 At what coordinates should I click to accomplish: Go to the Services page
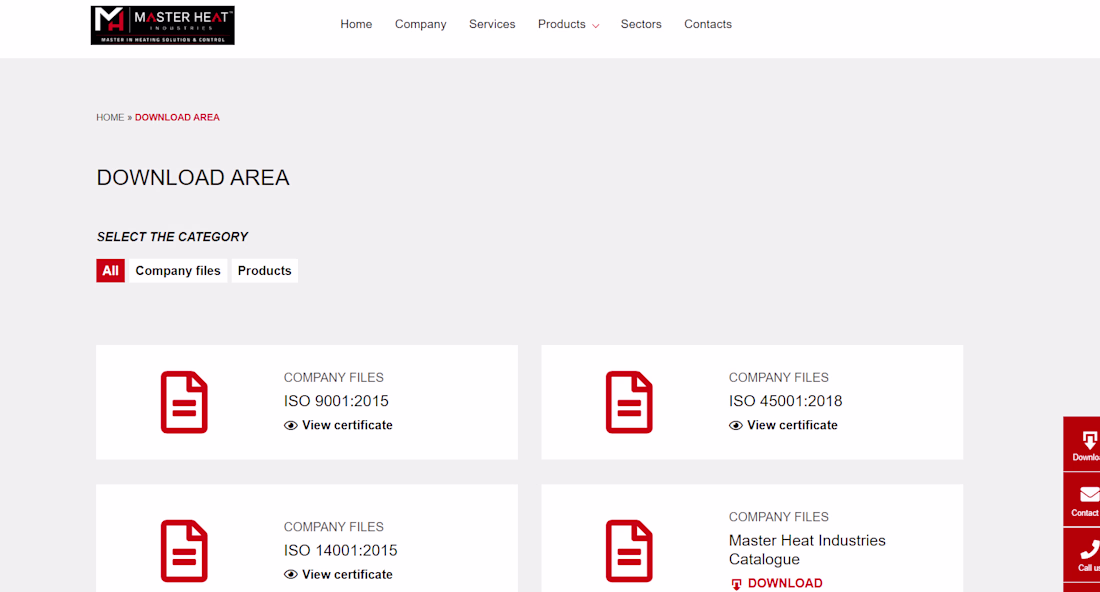coord(492,24)
